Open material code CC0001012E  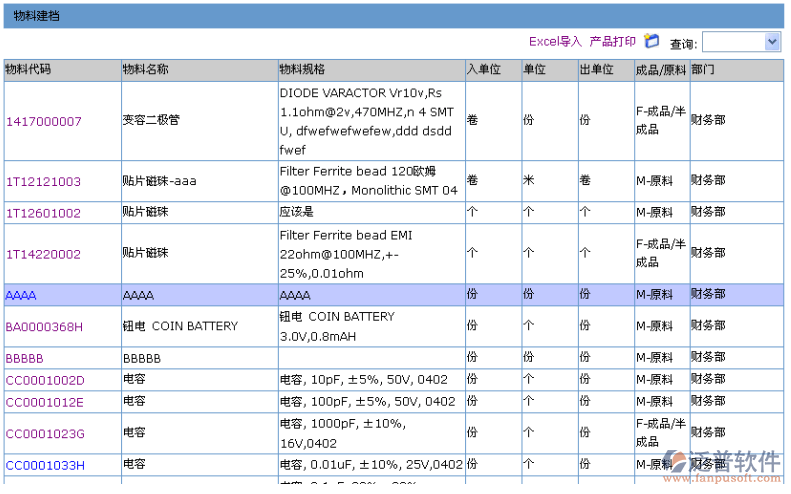pyautogui.click(x=45, y=402)
